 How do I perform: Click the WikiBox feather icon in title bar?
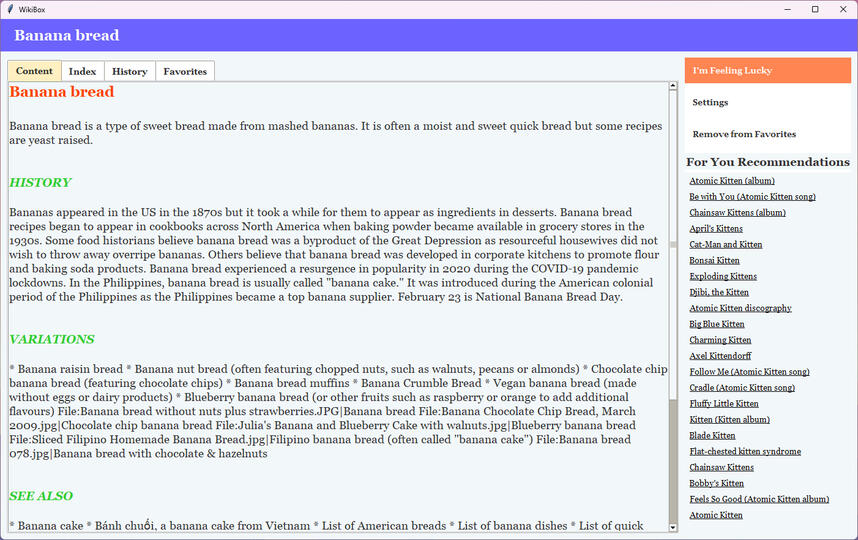[x=10, y=9]
